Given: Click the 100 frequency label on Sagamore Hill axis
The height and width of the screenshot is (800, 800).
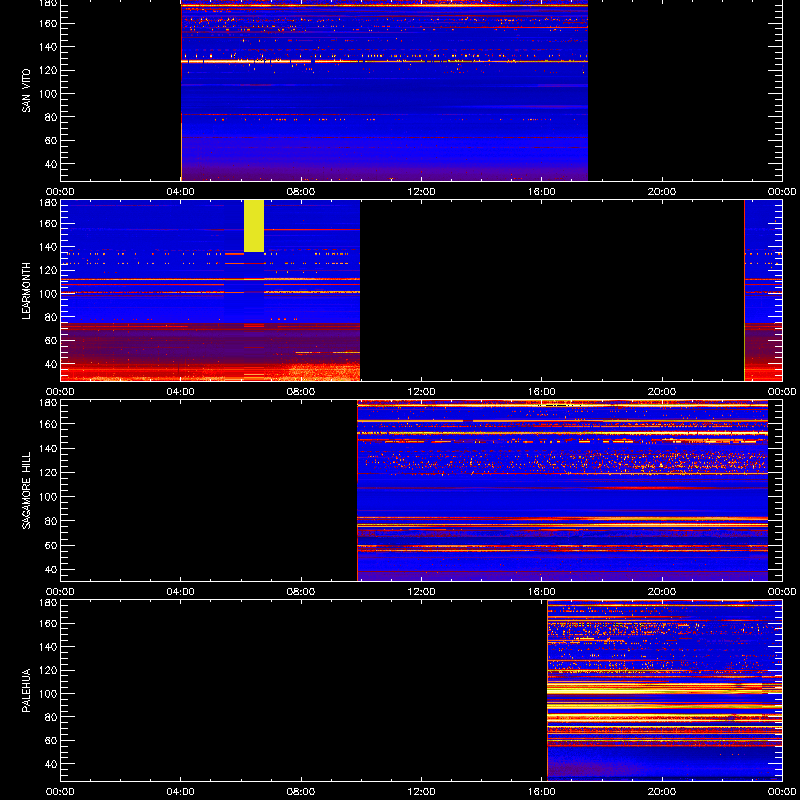Looking at the screenshot, I should (x=48, y=497).
